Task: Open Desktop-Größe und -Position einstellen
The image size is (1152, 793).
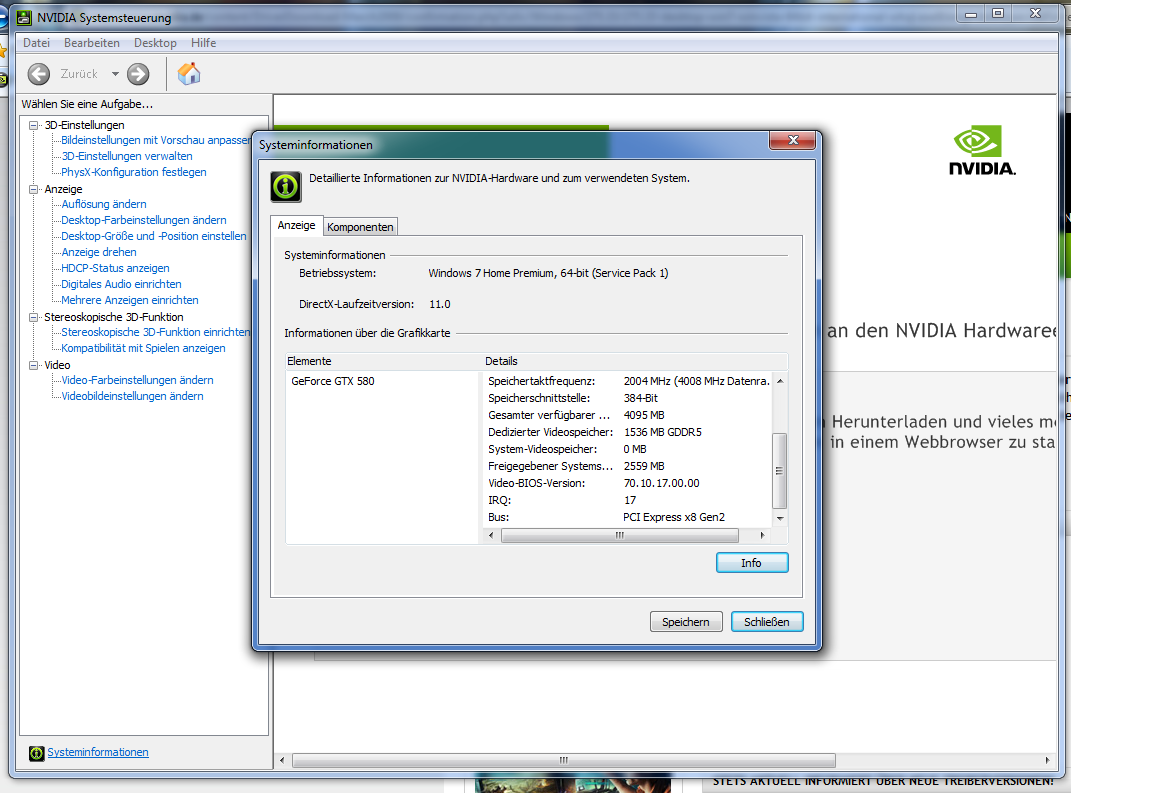Action: click(x=154, y=237)
